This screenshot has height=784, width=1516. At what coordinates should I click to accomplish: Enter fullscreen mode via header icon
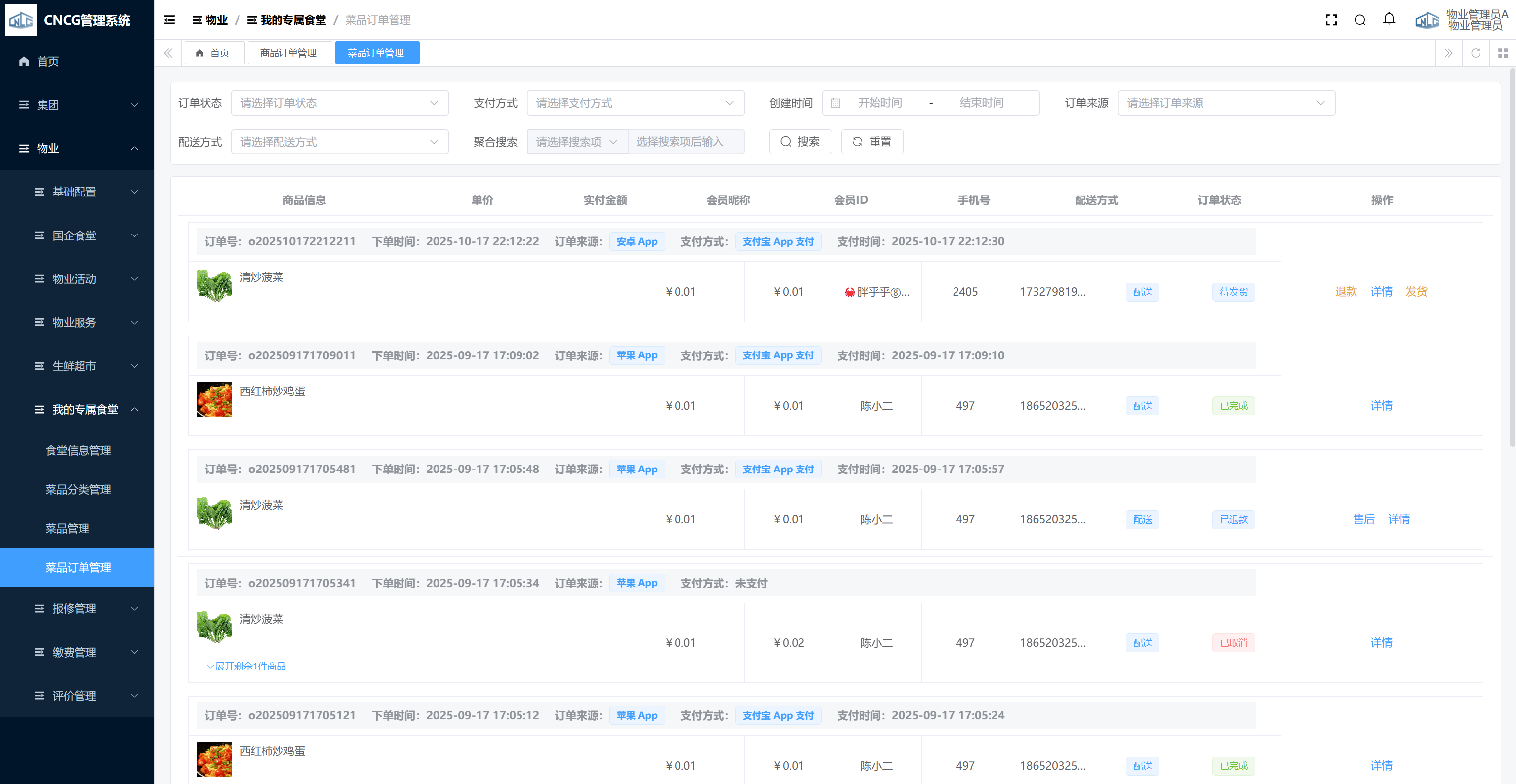click(x=1331, y=20)
